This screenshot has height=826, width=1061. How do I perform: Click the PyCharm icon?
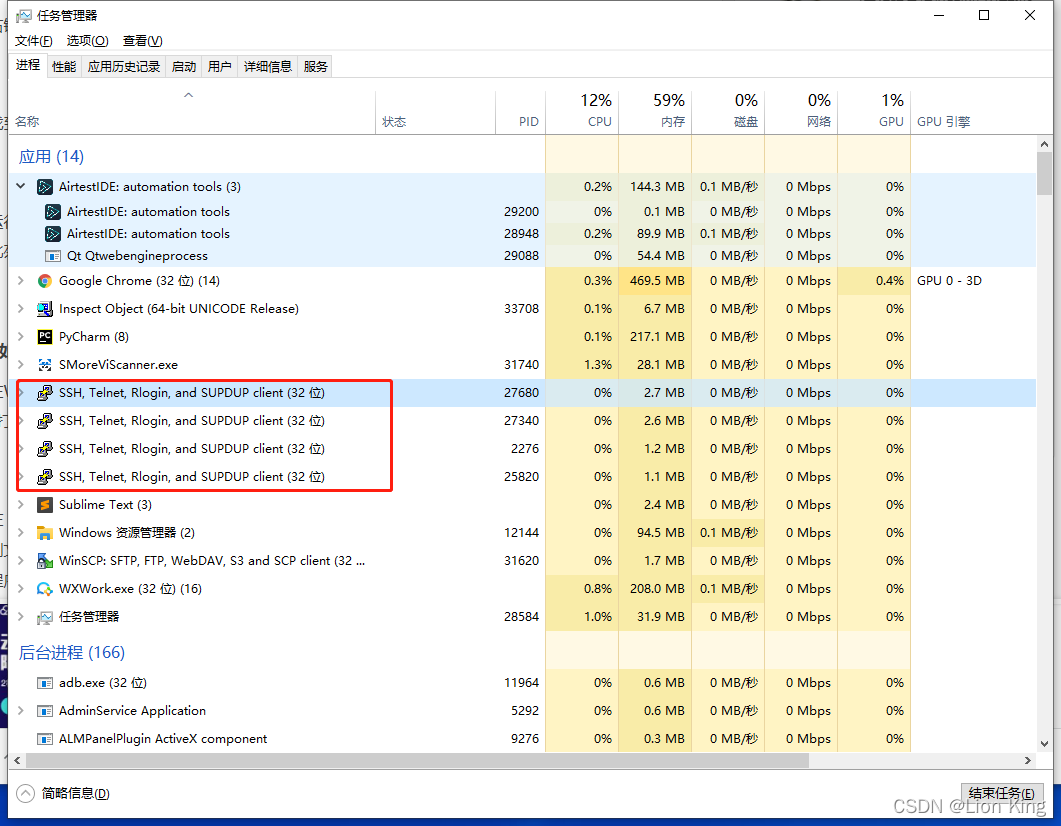click(45, 337)
